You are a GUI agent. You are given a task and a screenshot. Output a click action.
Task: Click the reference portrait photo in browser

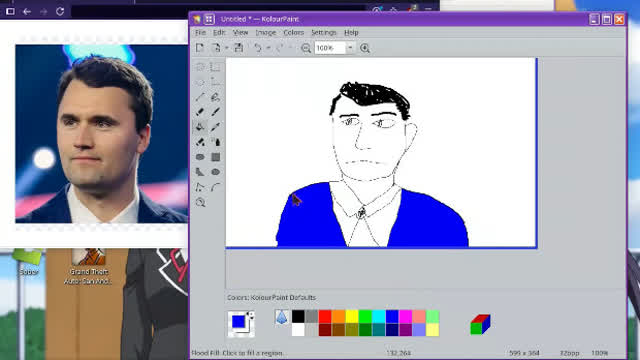(102, 134)
